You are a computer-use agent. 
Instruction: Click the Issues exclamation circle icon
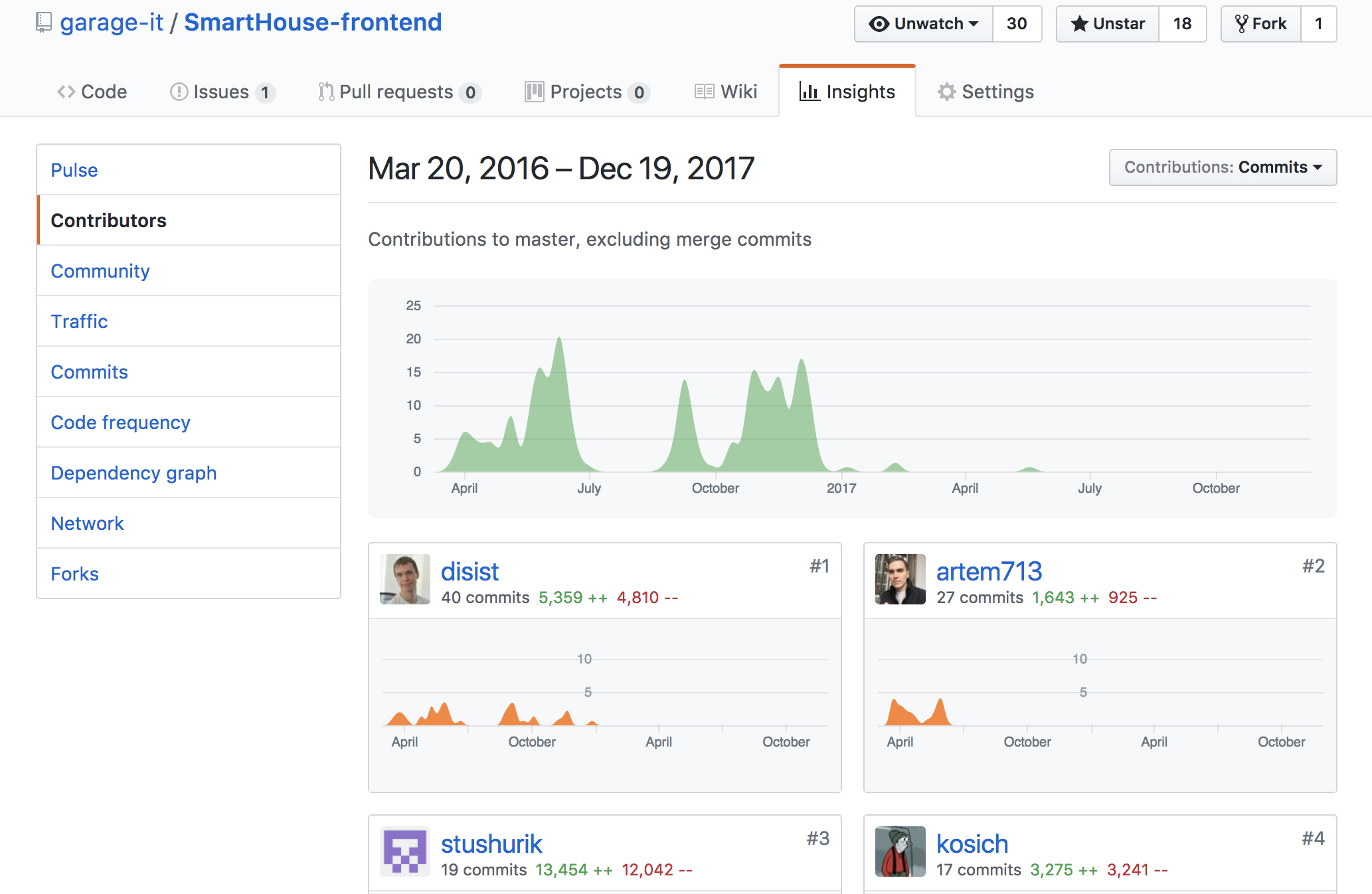click(179, 92)
